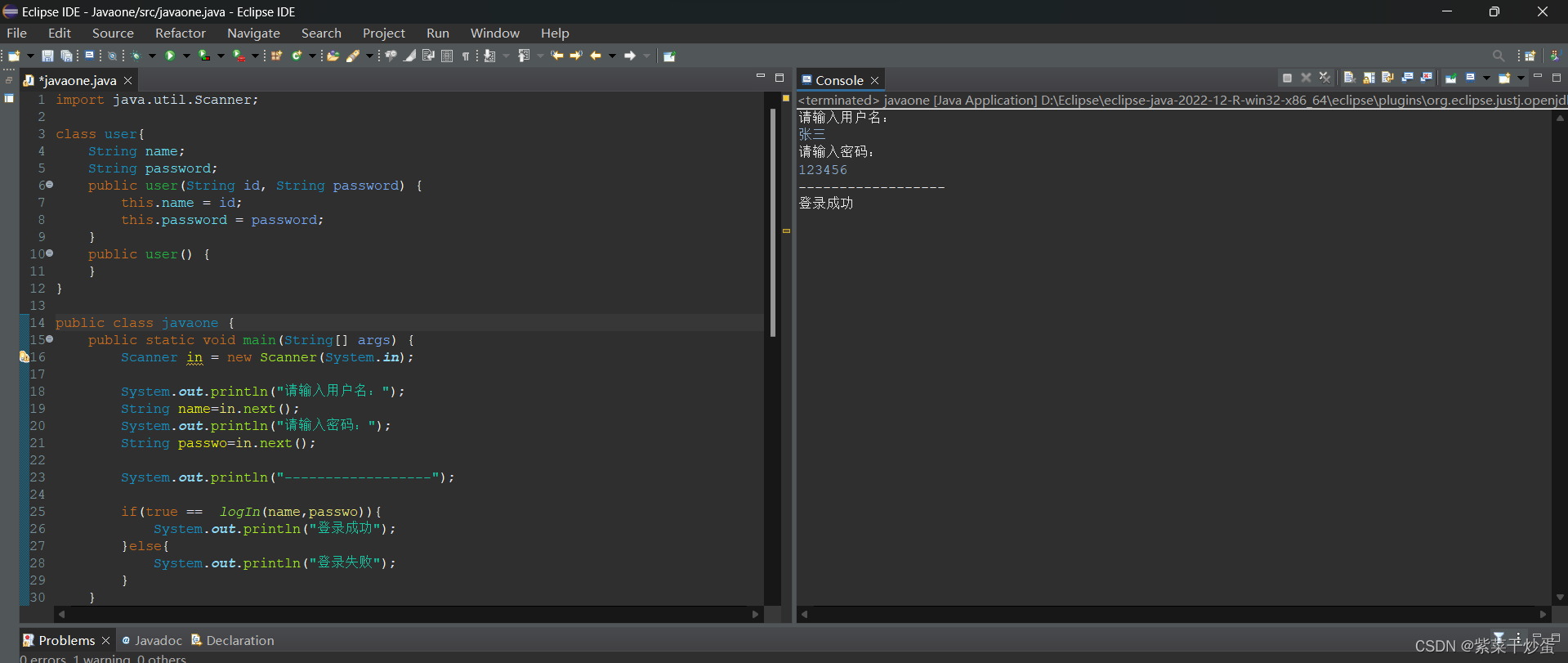Toggle Console Word Wrap

pos(1387,78)
